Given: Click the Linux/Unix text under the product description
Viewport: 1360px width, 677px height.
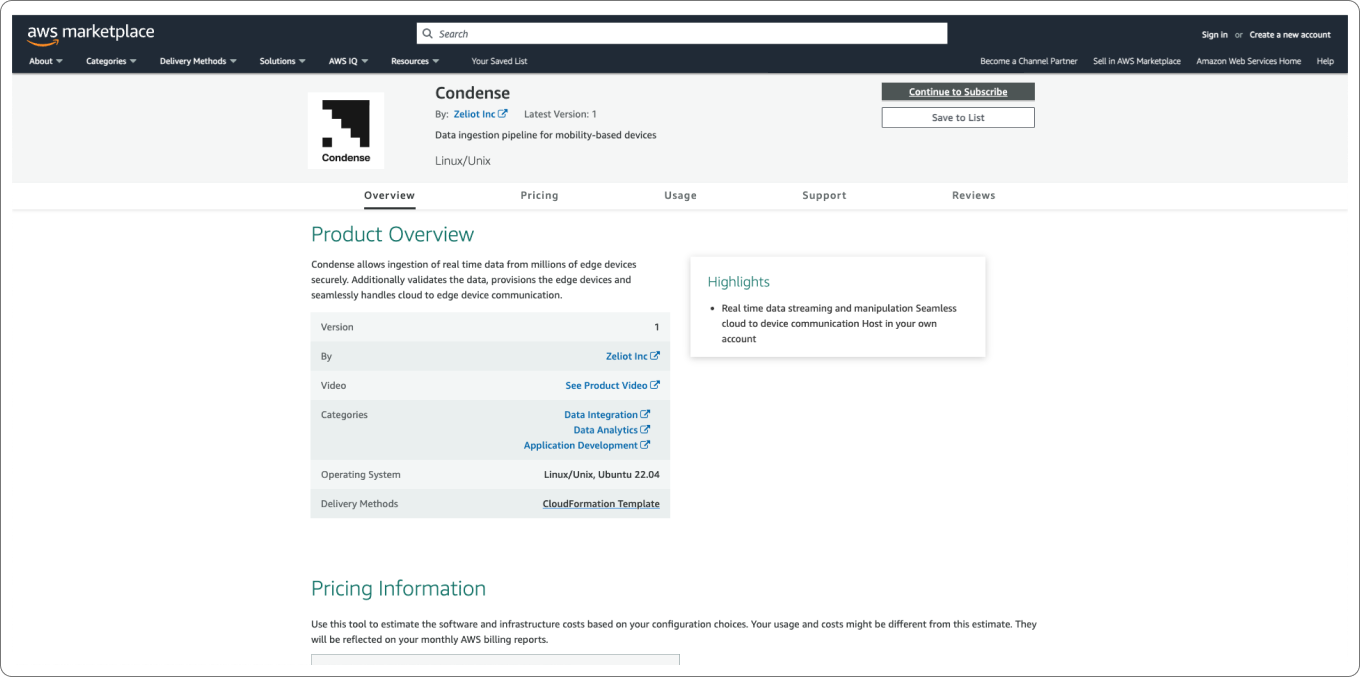Looking at the screenshot, I should tap(463, 160).
